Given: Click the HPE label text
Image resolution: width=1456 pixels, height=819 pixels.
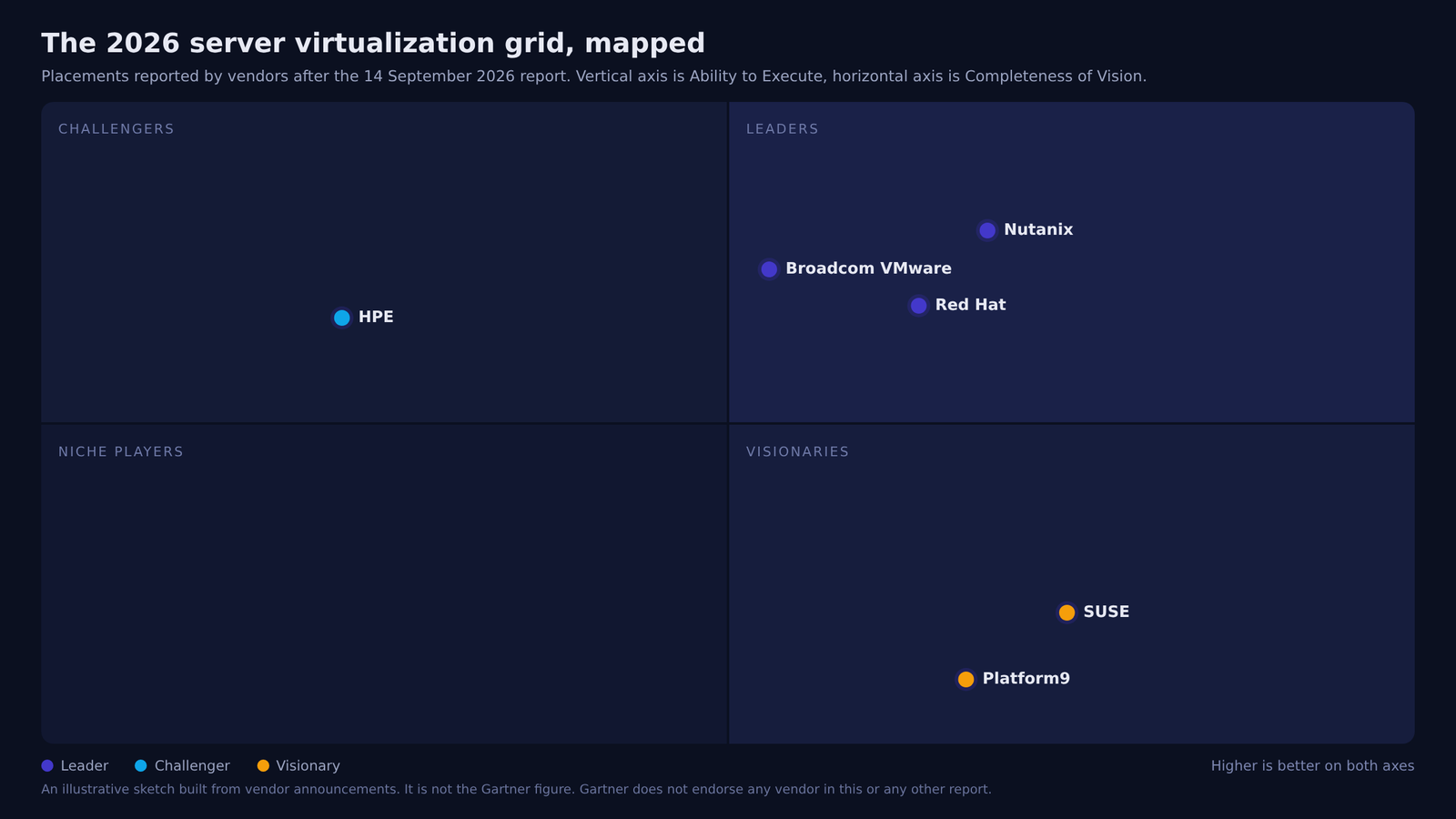Looking at the screenshot, I should point(376,317).
